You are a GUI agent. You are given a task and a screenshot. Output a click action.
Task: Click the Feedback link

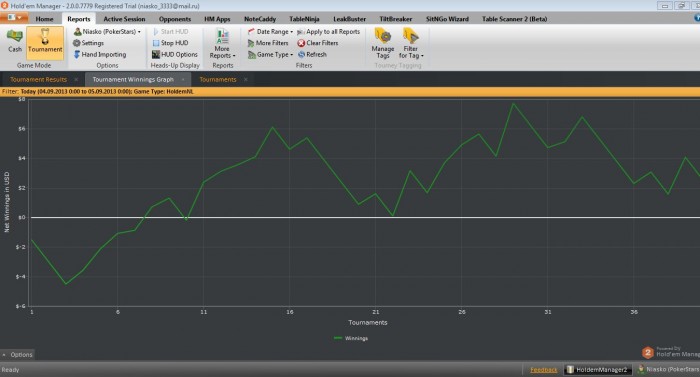[x=543, y=370]
